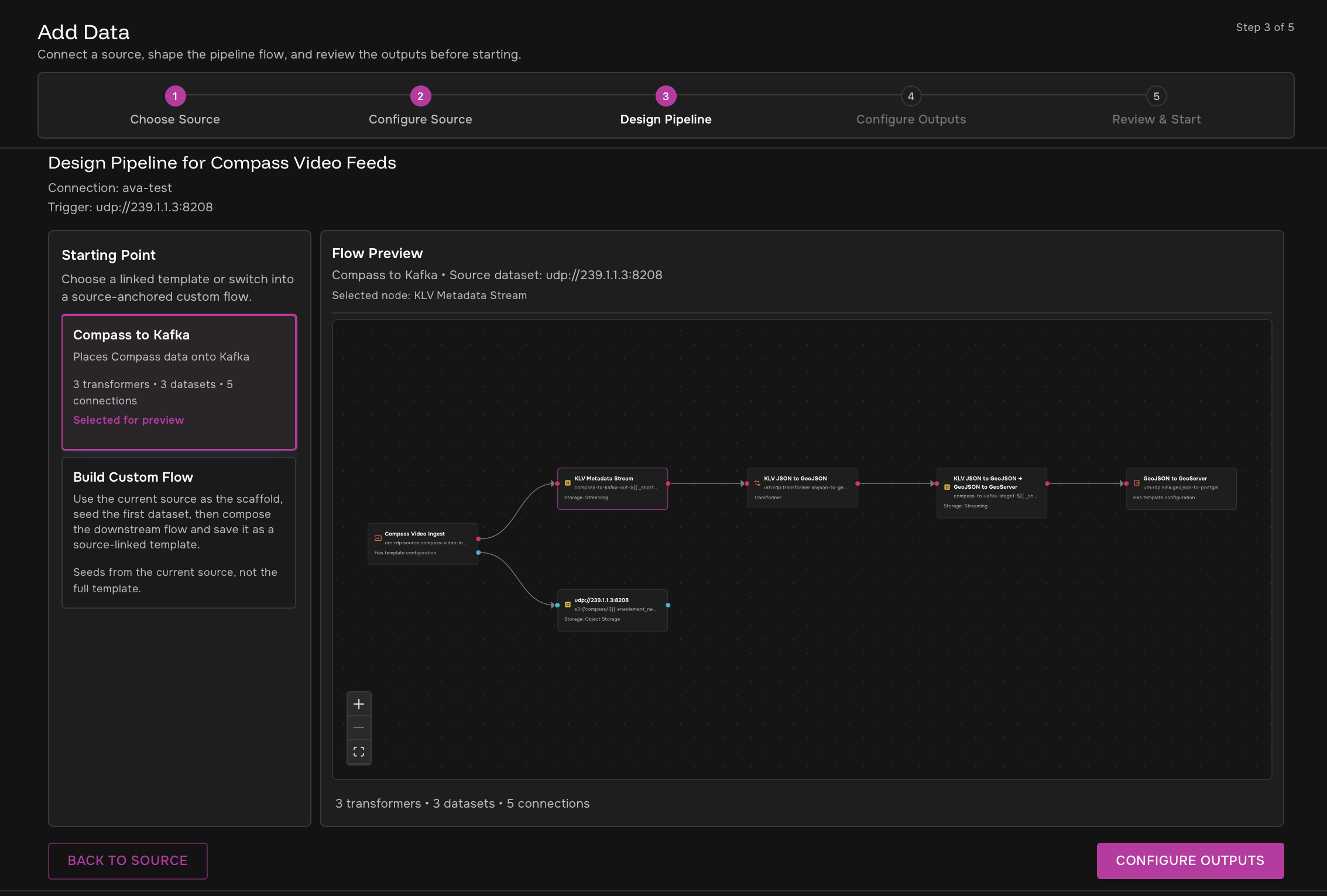This screenshot has height=896, width=1327.
Task: Click udp://239.1.1.3:8208 node output port
Action: (668, 605)
